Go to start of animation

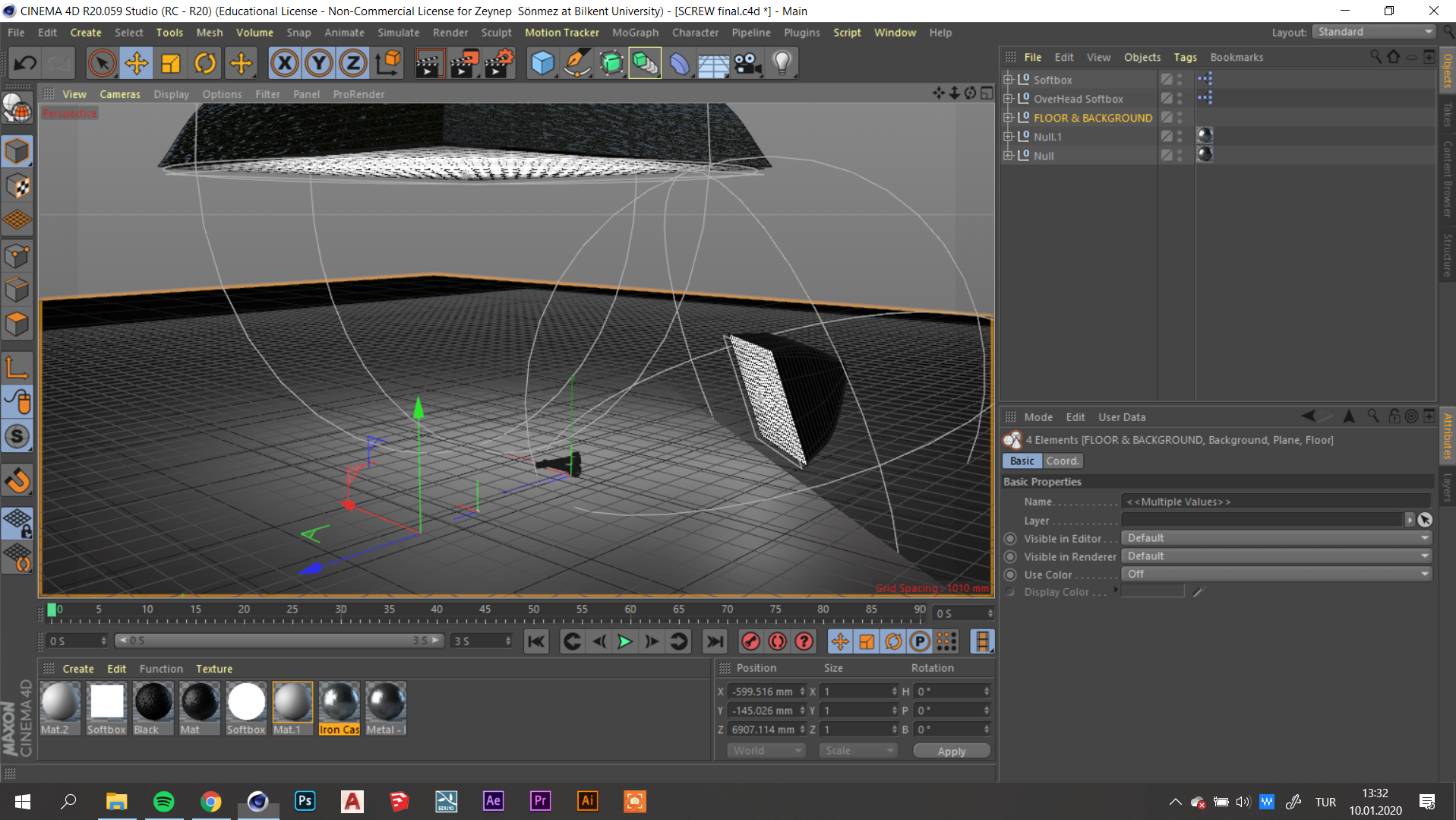coord(536,641)
